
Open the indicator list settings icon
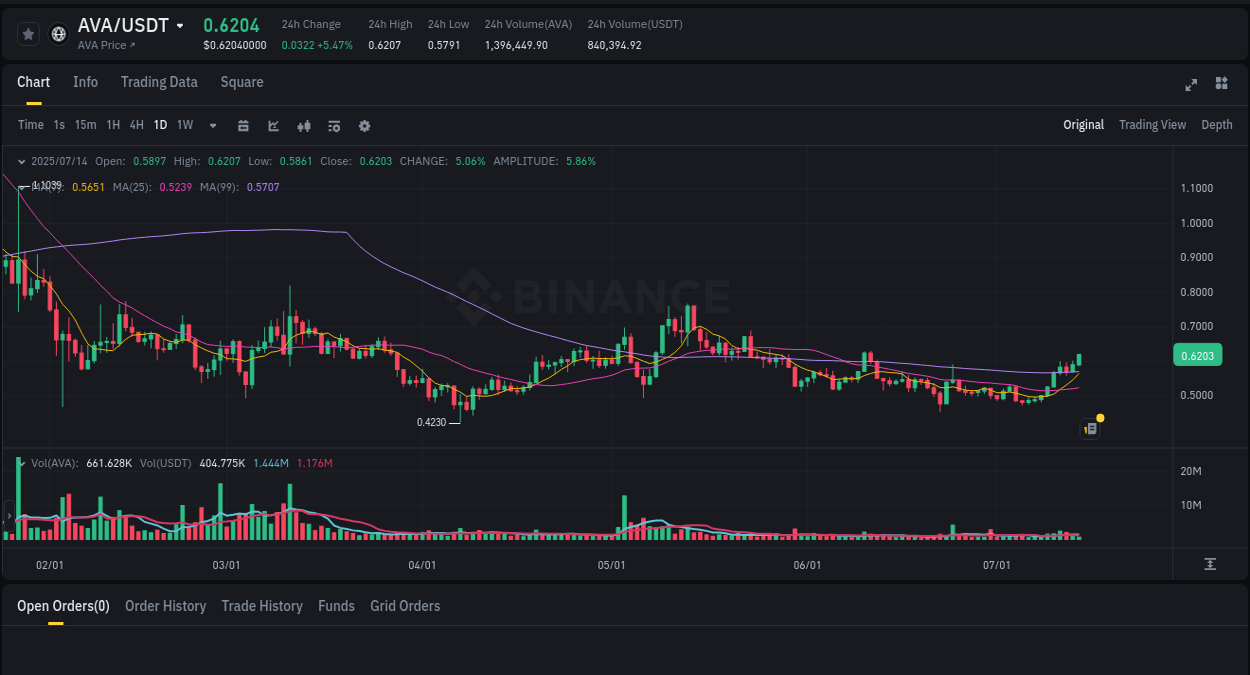333,125
